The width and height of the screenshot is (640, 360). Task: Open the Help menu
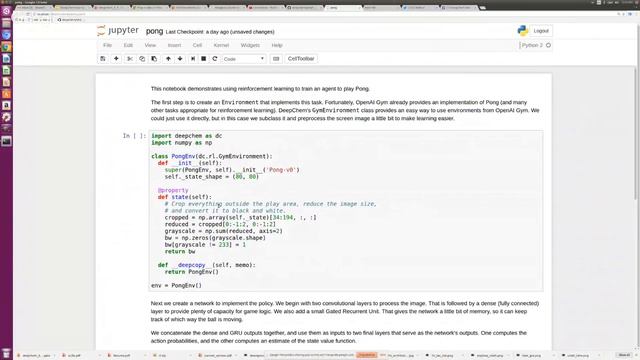[277, 45]
